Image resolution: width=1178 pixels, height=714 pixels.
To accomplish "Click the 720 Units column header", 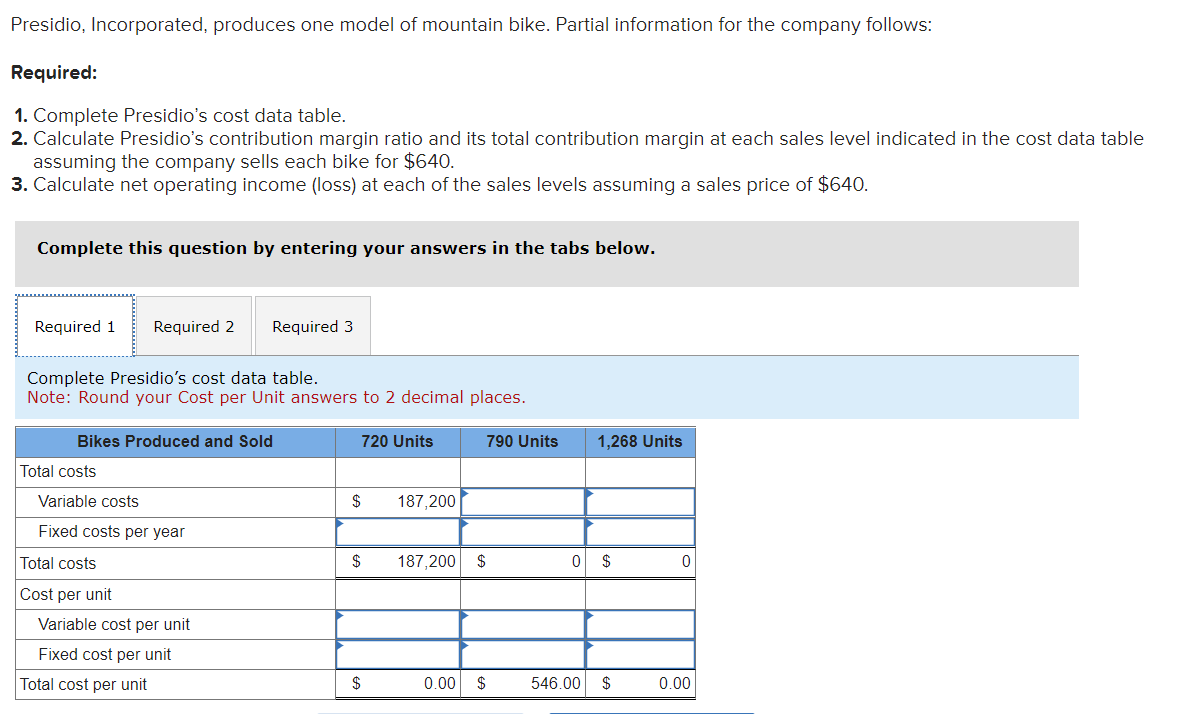I will (398, 442).
